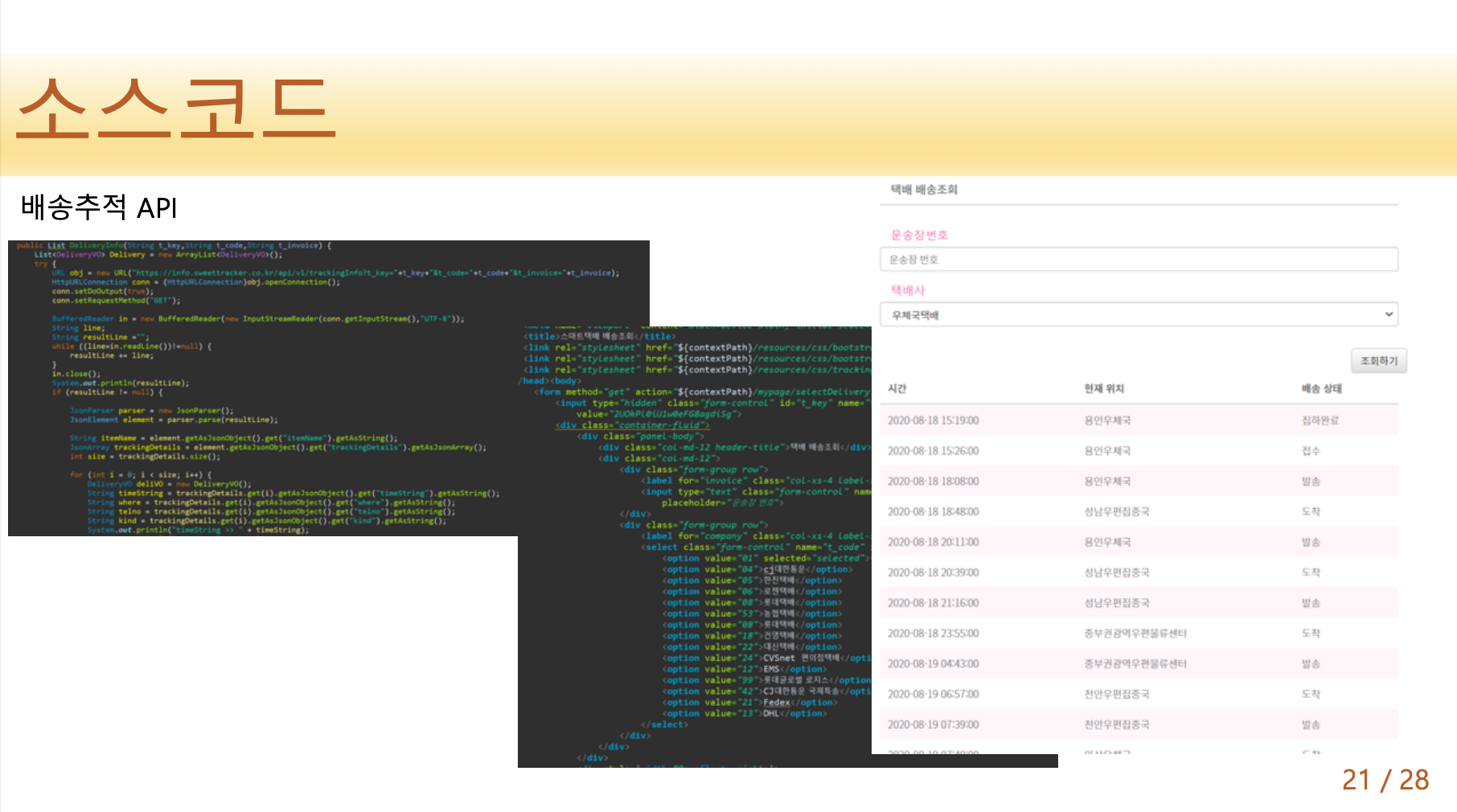The image size is (1457, 812).
Task: Click the time 2020-08-18 18:48:00
Action: click(933, 511)
